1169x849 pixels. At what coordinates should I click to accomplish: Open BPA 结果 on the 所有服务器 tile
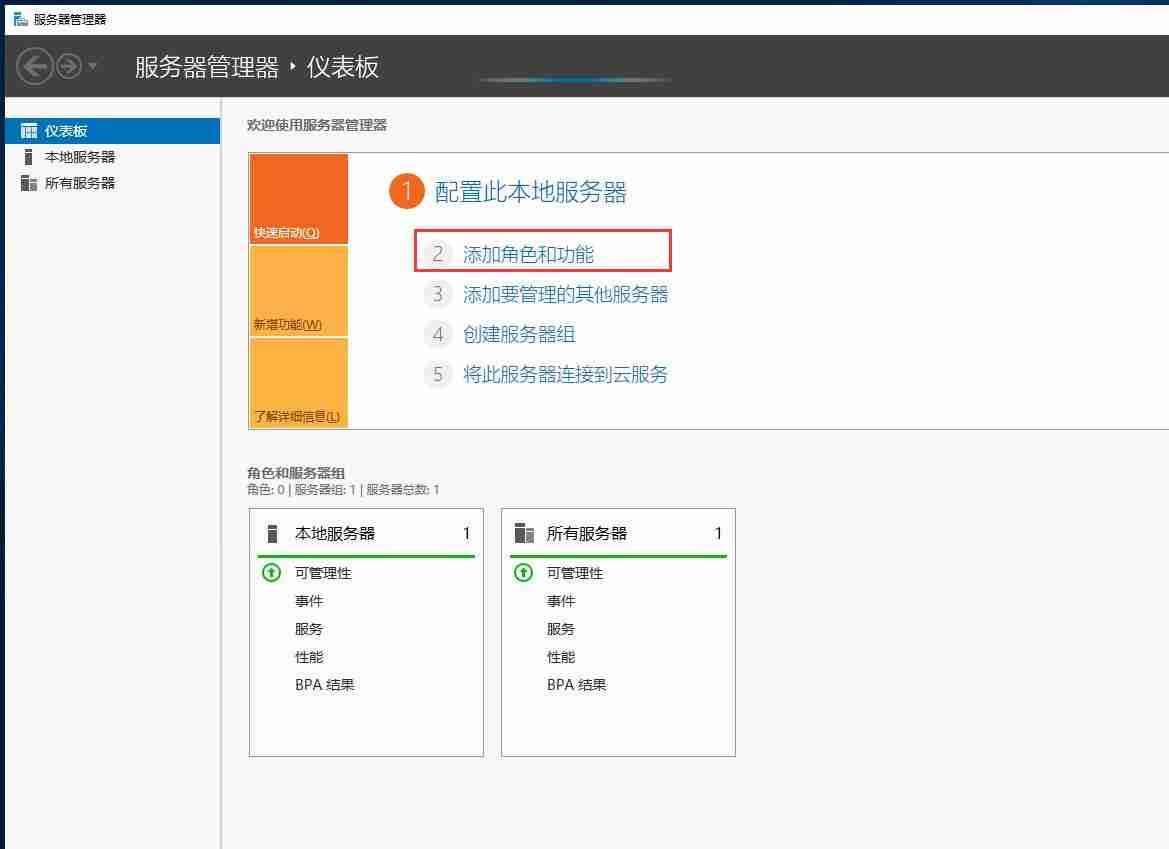tap(577, 685)
